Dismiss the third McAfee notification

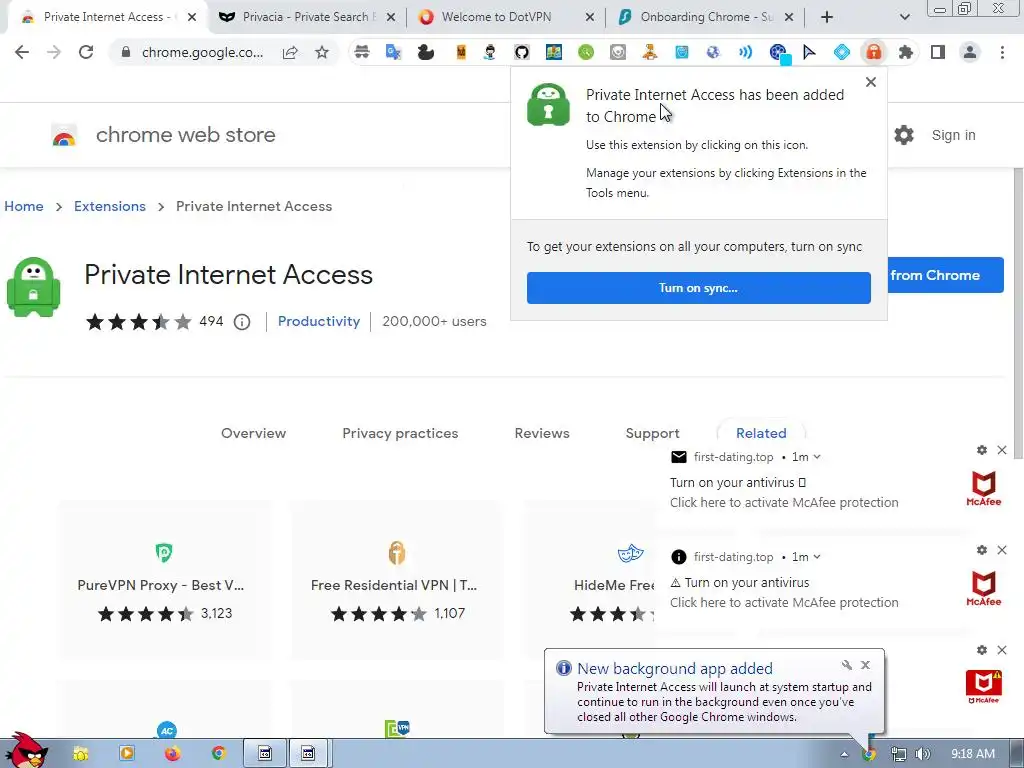pos(1002,650)
